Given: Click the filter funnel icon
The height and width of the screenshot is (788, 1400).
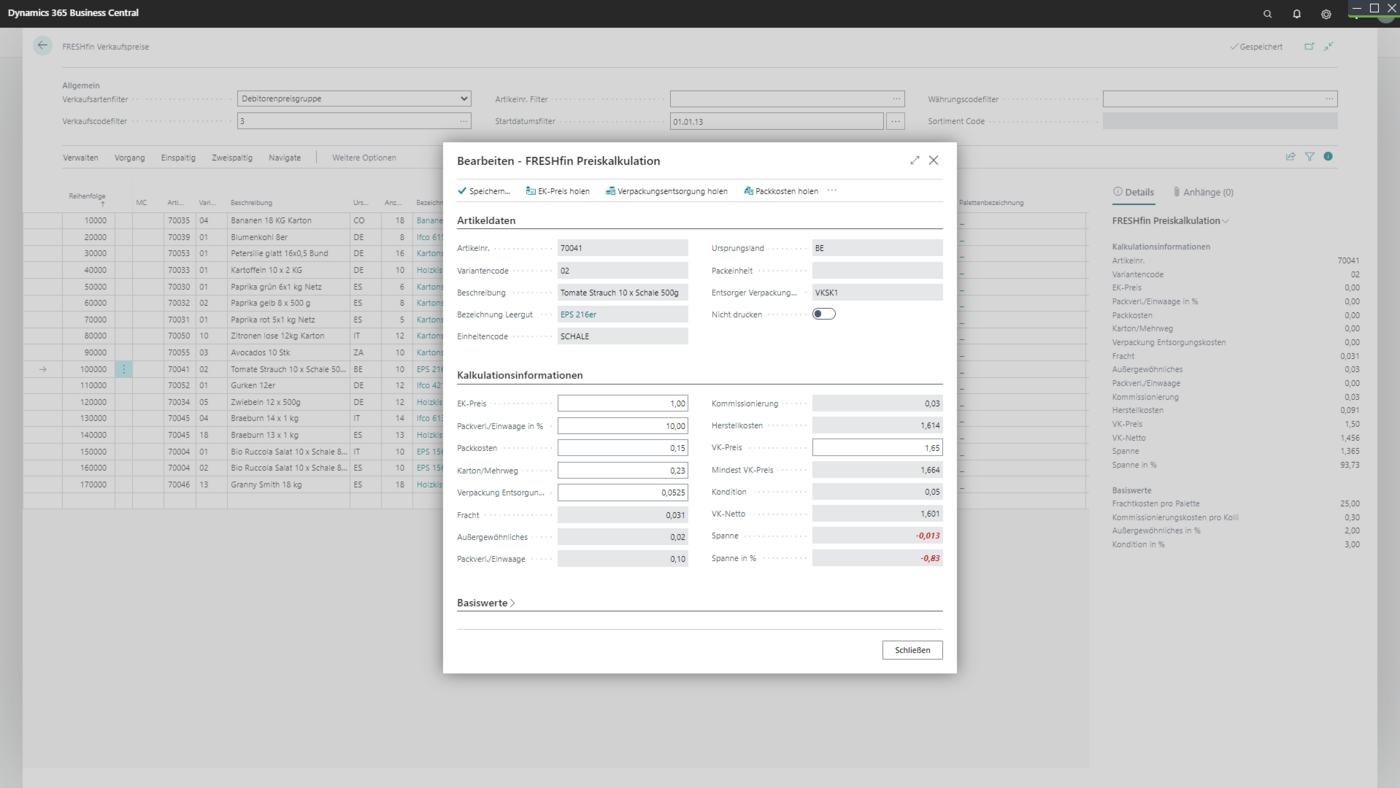Looking at the screenshot, I should (1309, 157).
